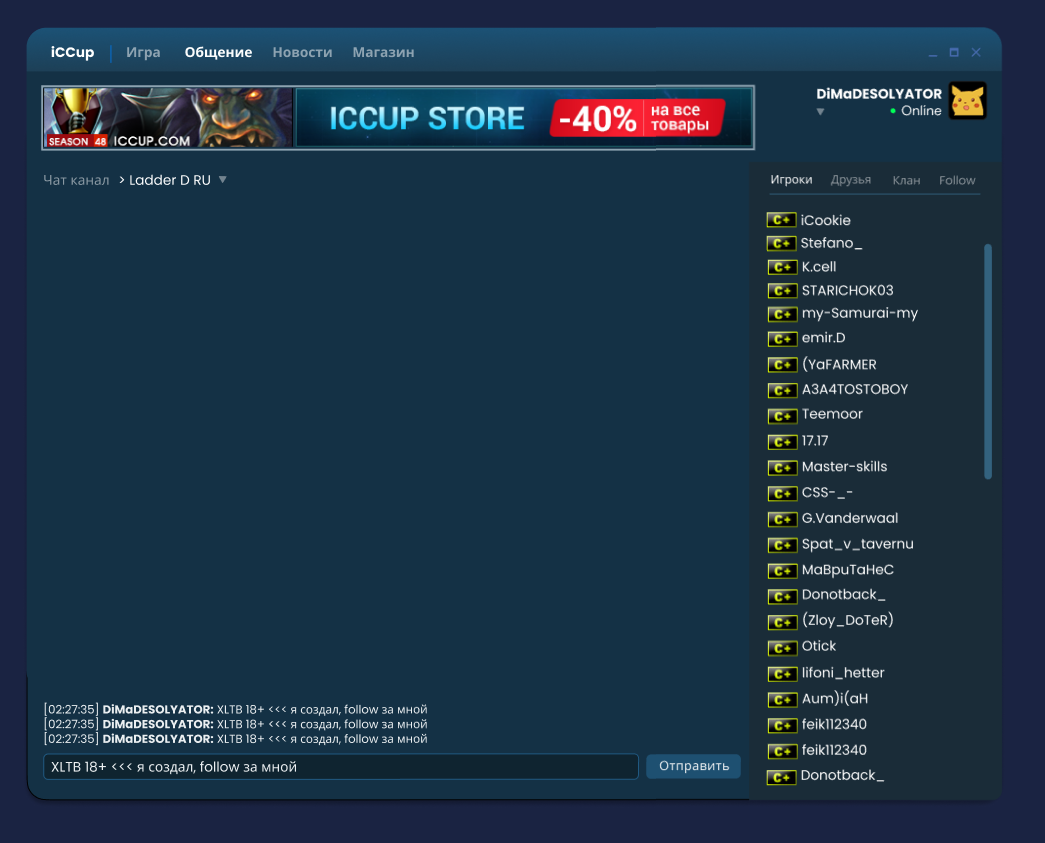Click the Чат канал breadcrumb label
Image resolution: width=1045 pixels, height=843 pixels.
[x=76, y=180]
